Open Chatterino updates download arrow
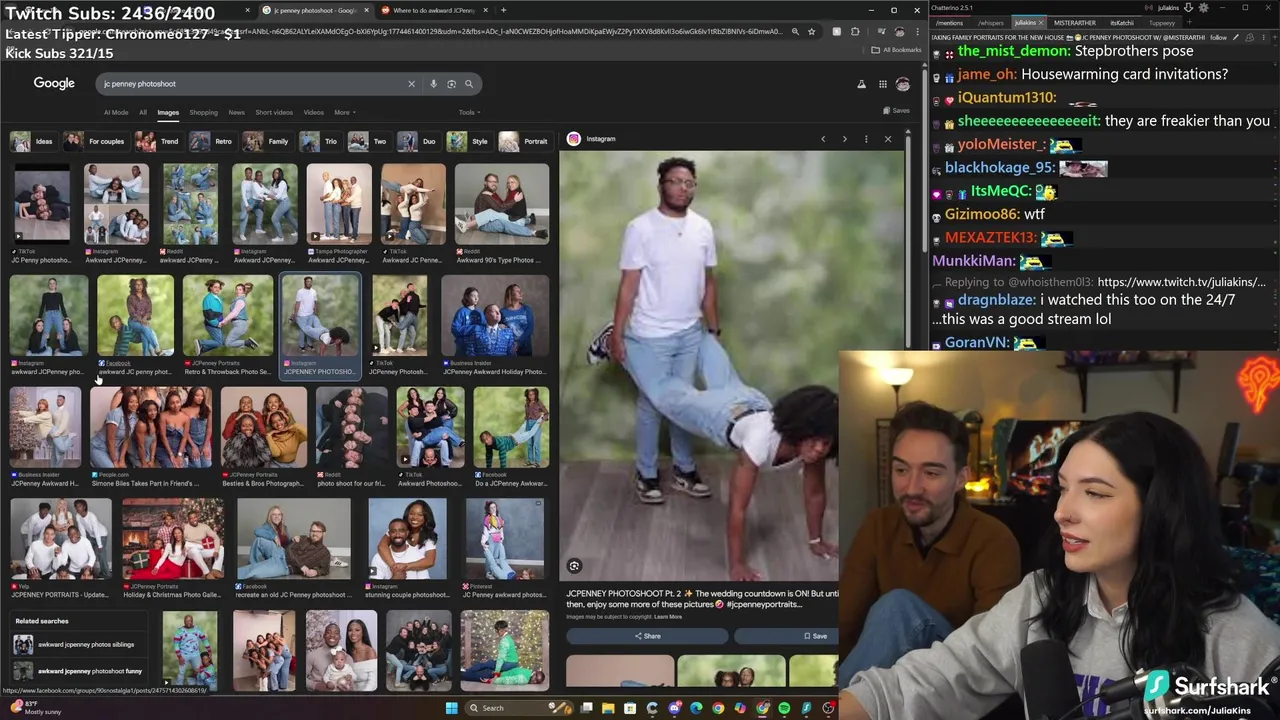 pyautogui.click(x=1188, y=7)
